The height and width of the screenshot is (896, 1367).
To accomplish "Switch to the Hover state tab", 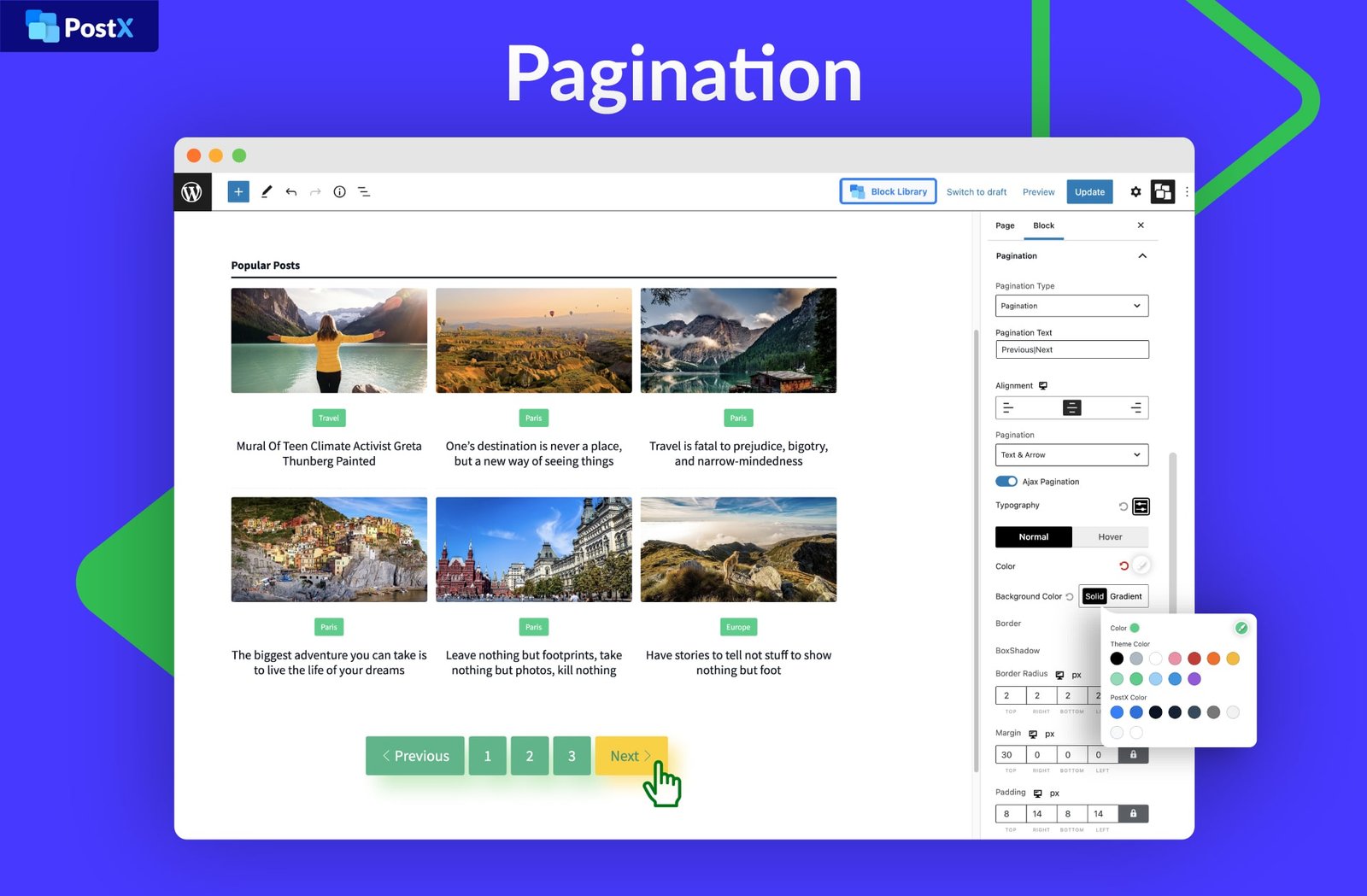I will (x=1110, y=537).
